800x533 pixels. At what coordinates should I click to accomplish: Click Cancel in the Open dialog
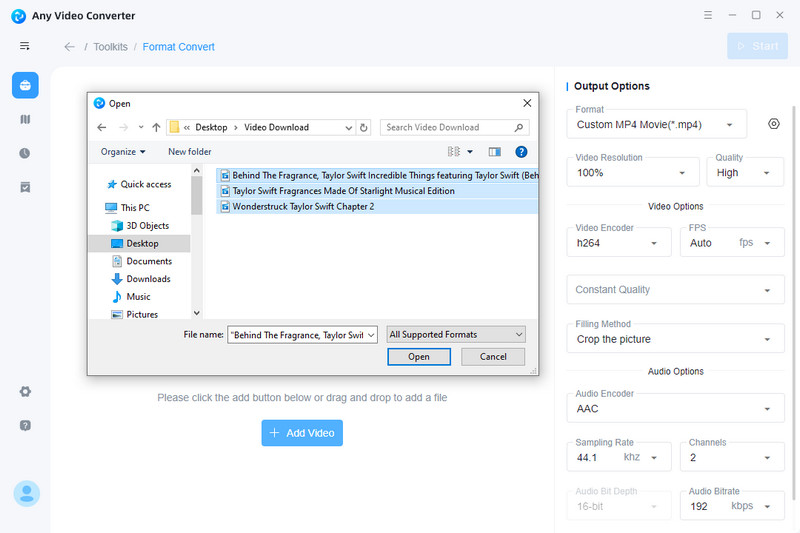click(x=493, y=357)
